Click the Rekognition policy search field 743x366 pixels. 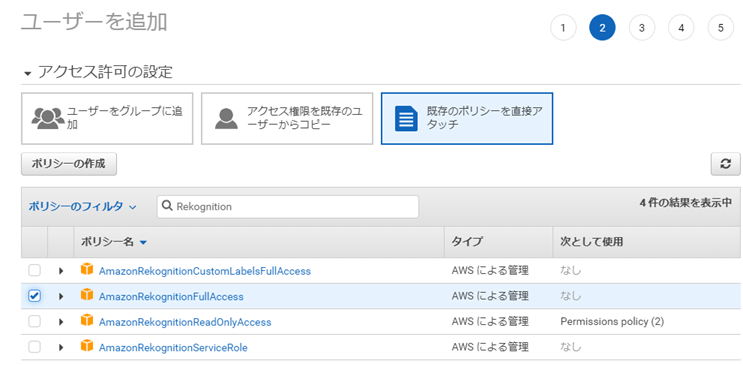[x=288, y=207]
